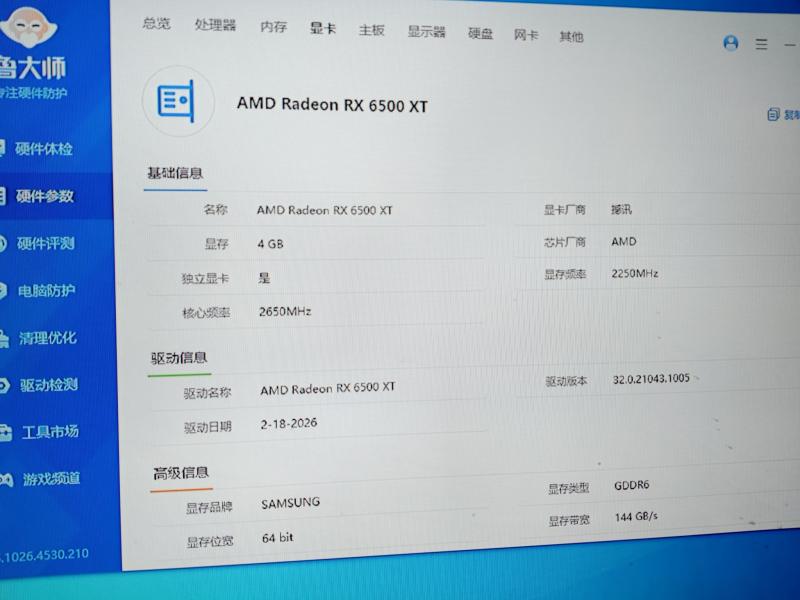Image resolution: width=800 pixels, height=600 pixels.
Task: Open the 显示器 tab
Action: click(426, 32)
